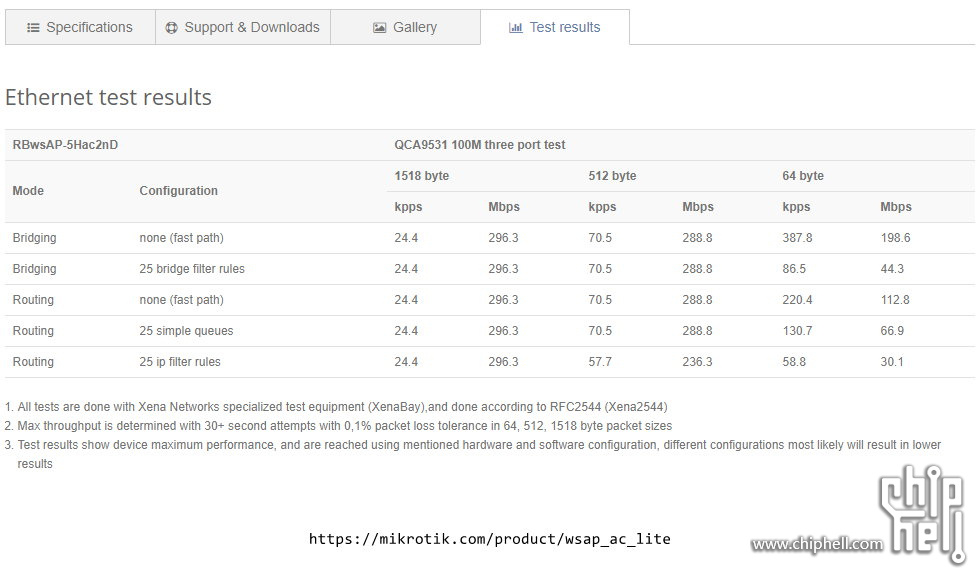The width and height of the screenshot is (979, 579).
Task: Click the 86.5 kpps value
Action: click(x=794, y=269)
